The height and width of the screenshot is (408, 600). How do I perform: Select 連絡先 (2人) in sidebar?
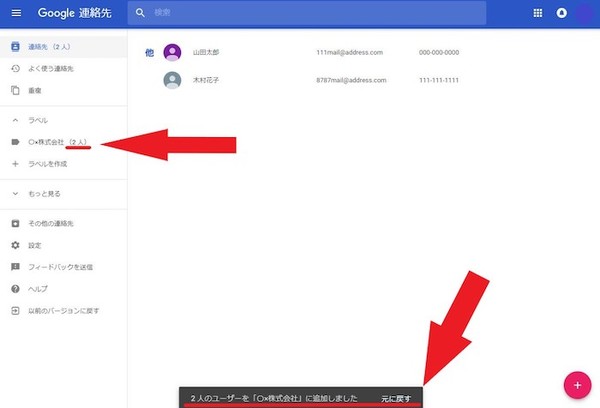[50, 47]
